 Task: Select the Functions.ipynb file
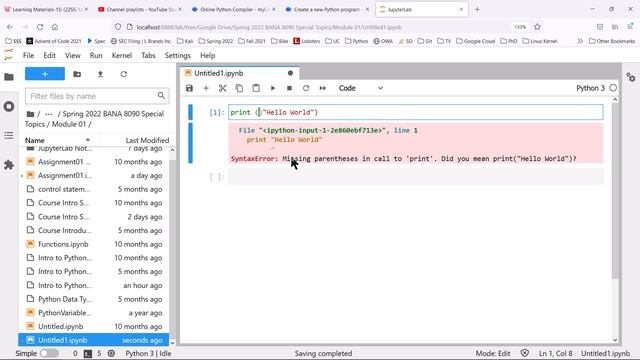[x=93, y=244]
